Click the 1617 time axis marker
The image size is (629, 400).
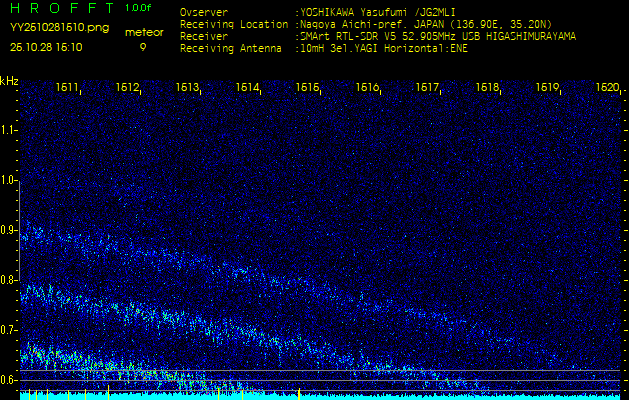[x=428, y=88]
